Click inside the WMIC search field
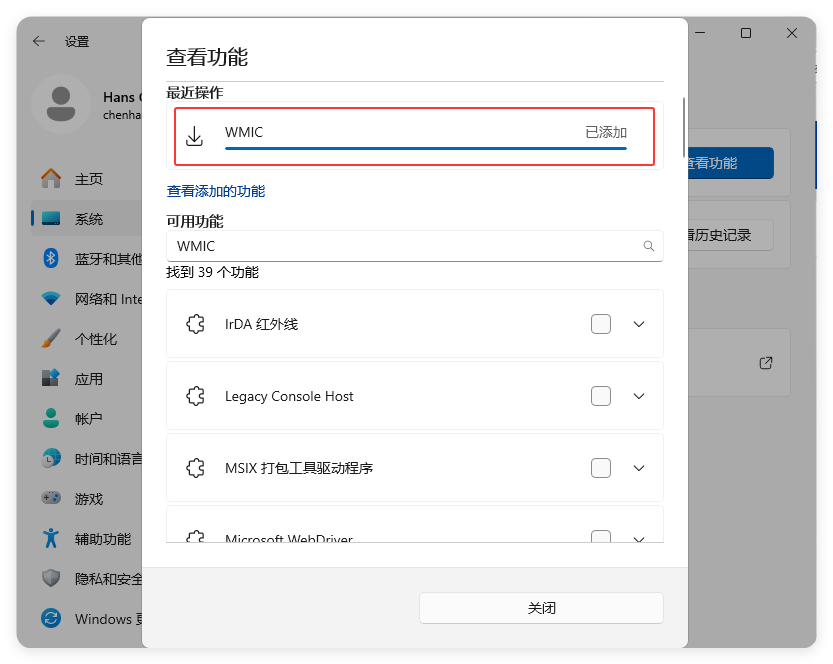The height and width of the screenshot is (664, 833). point(400,245)
